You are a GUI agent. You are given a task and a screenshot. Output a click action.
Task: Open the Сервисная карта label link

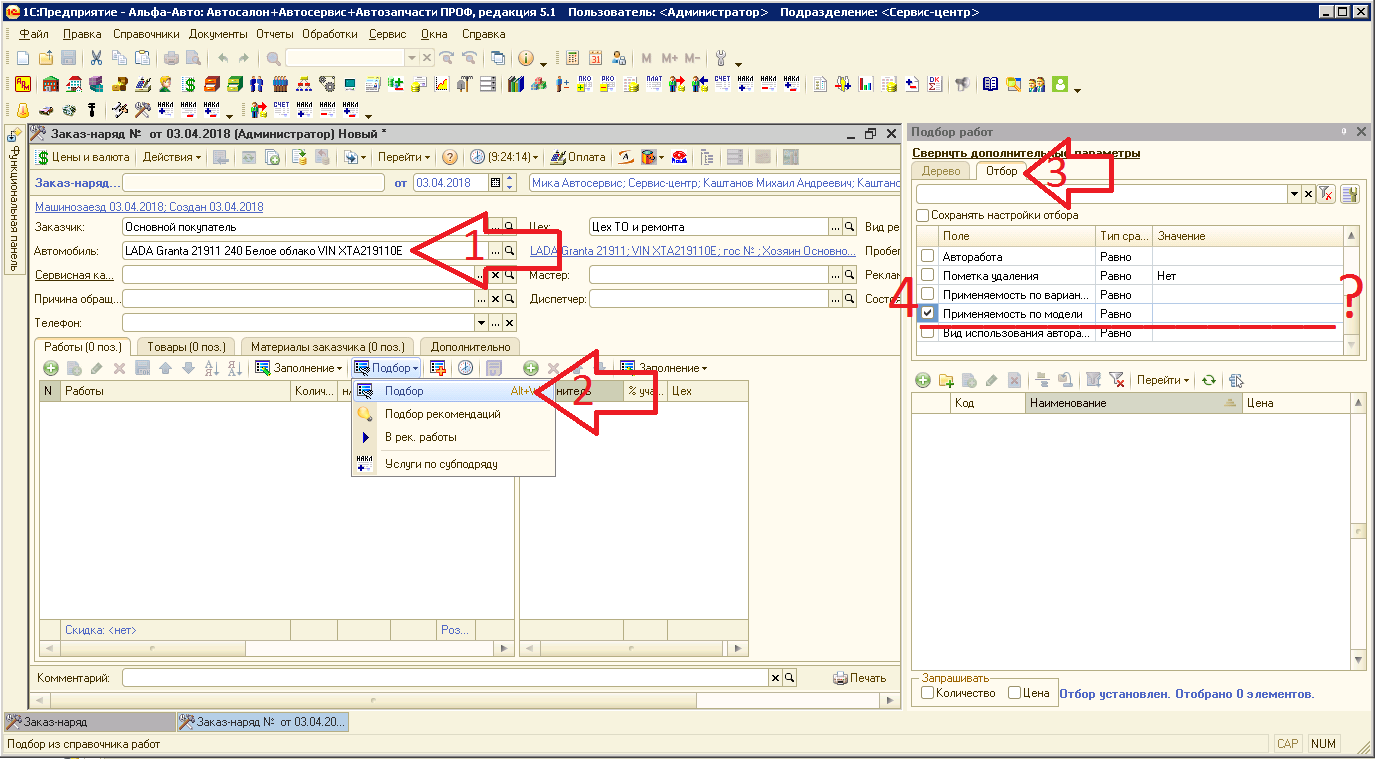[x=74, y=275]
